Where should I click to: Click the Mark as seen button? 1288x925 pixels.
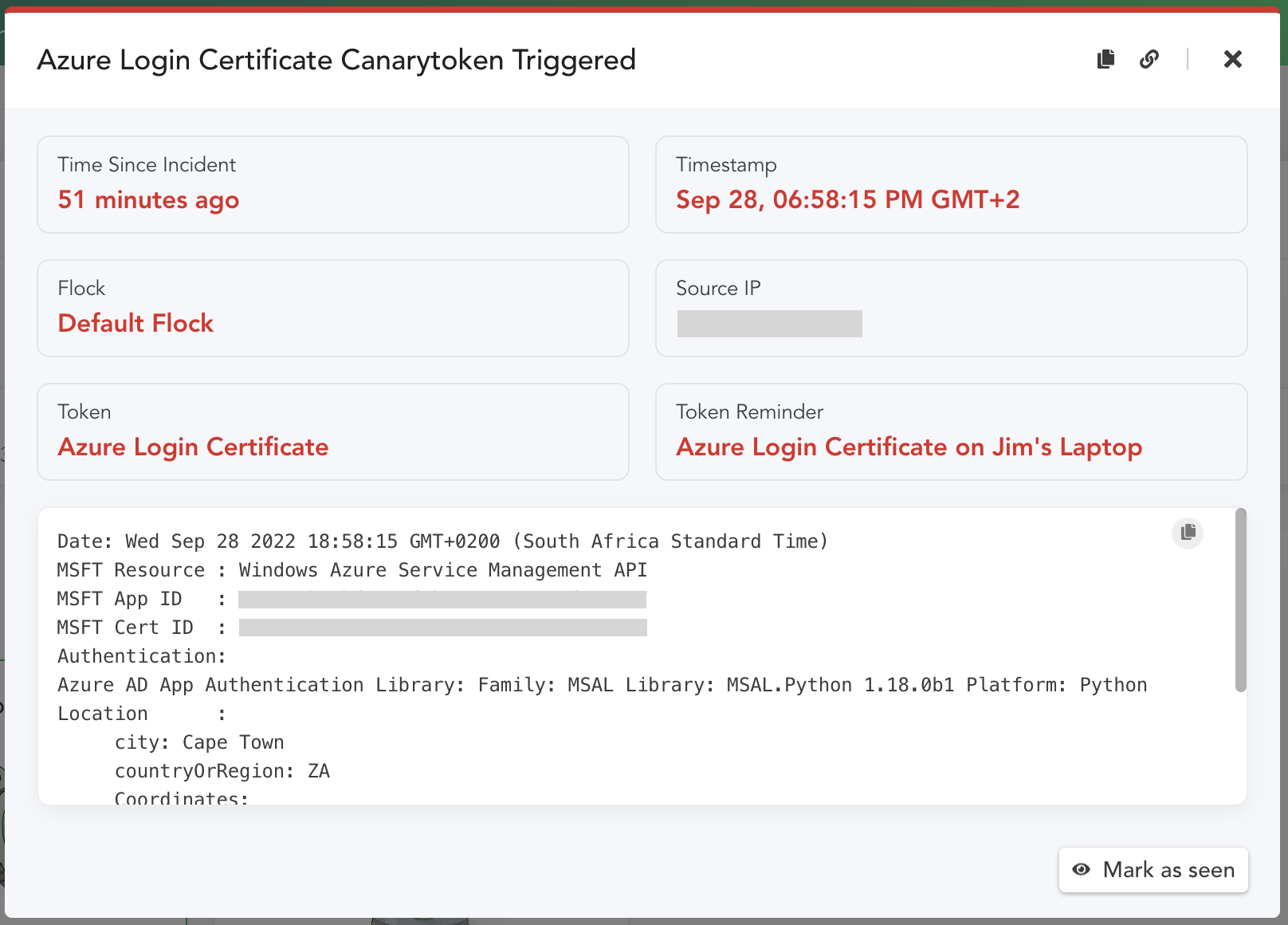(x=1153, y=870)
